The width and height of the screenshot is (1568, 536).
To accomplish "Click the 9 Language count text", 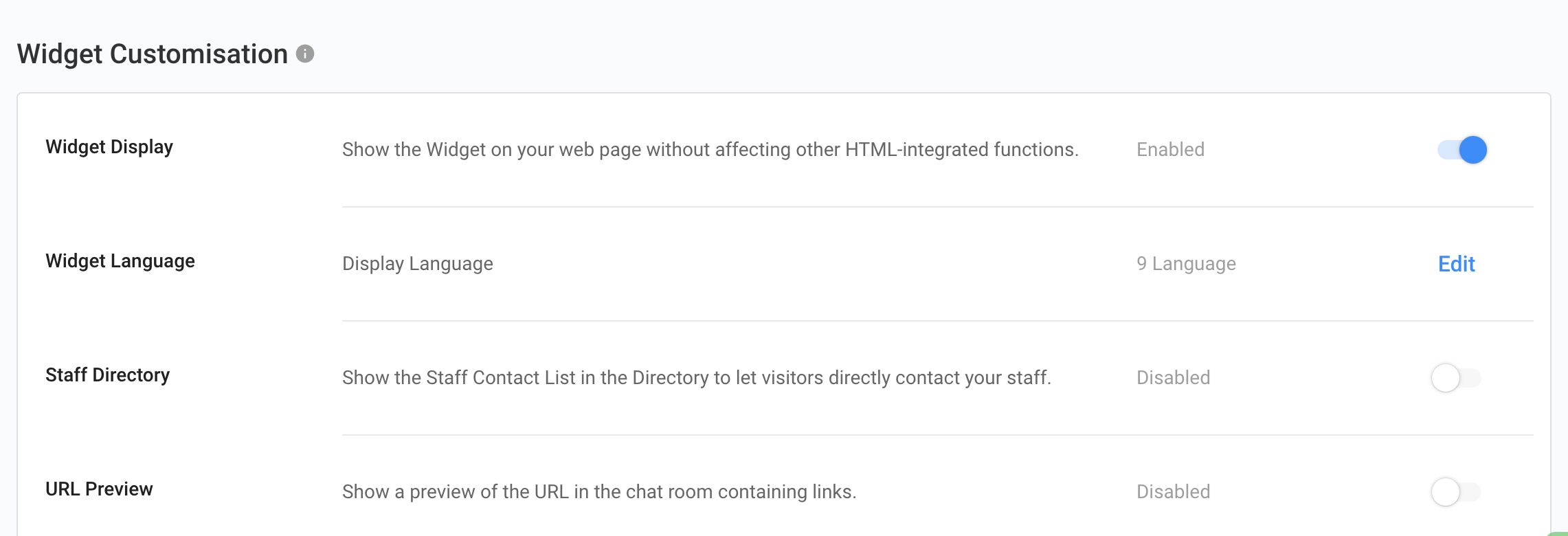I will click(x=1186, y=264).
